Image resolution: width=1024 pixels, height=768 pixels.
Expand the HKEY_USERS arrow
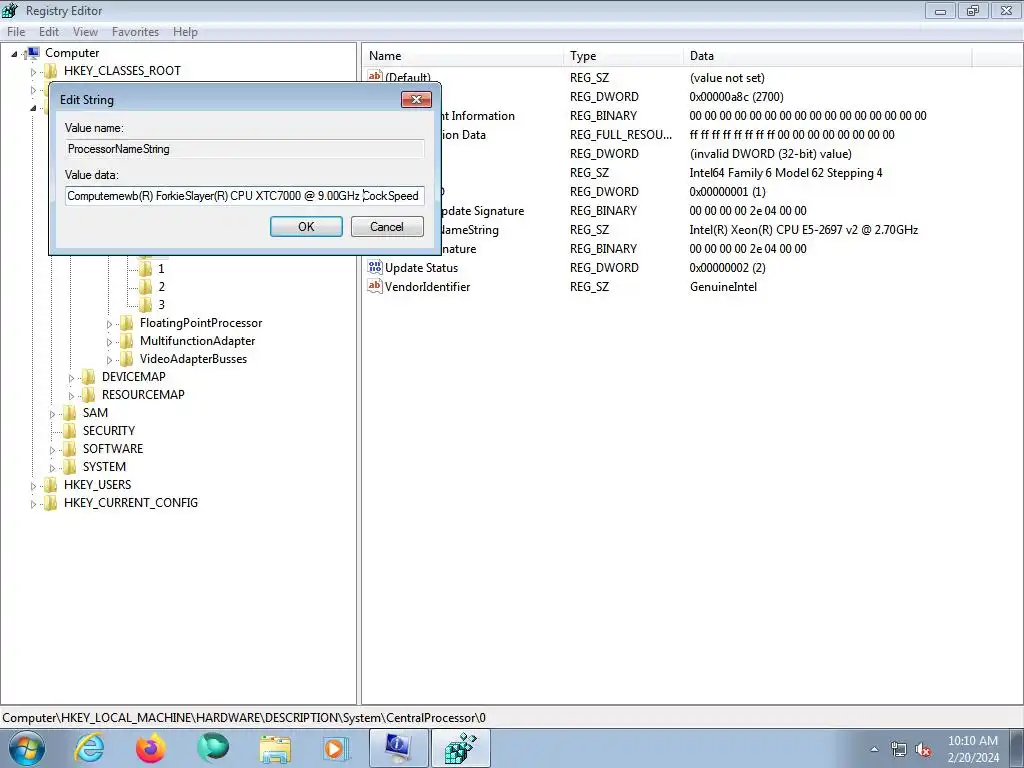pyautogui.click(x=33, y=486)
